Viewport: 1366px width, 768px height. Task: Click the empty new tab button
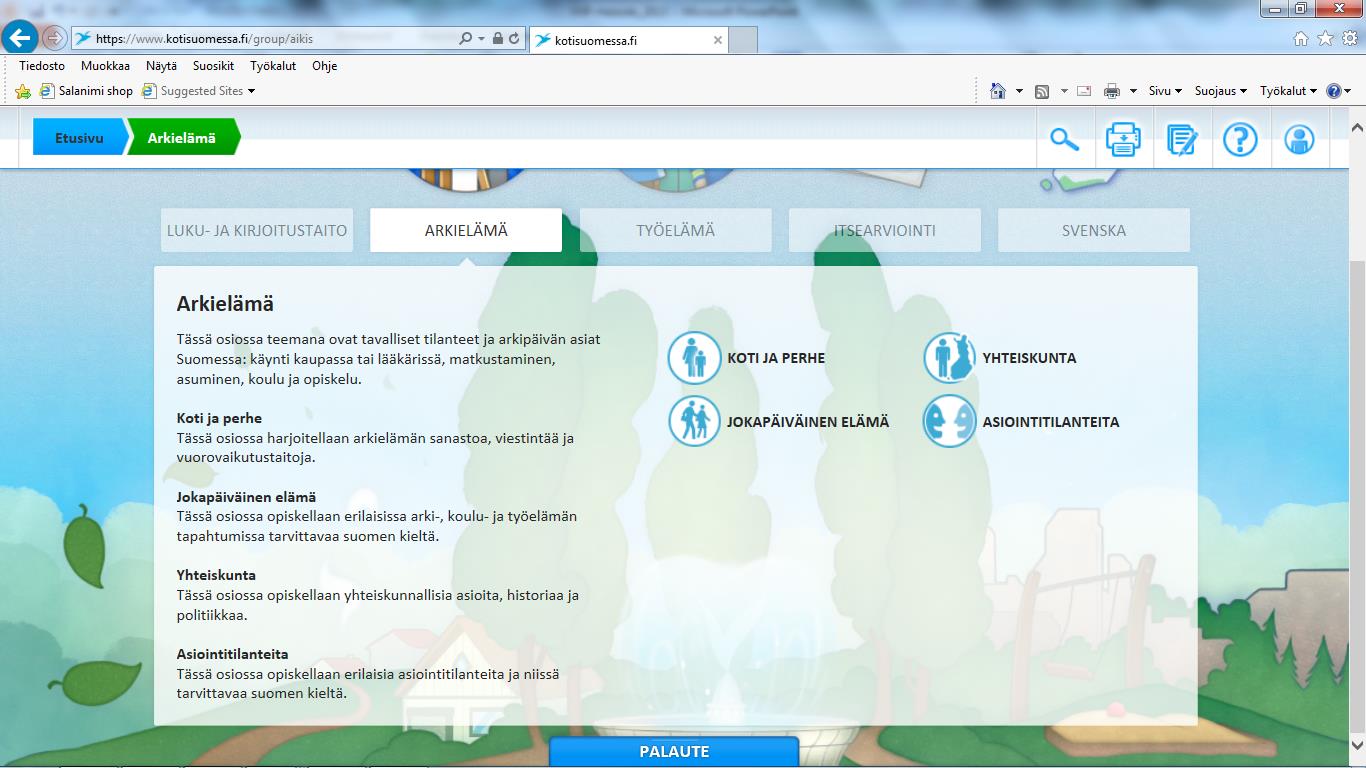pos(743,40)
